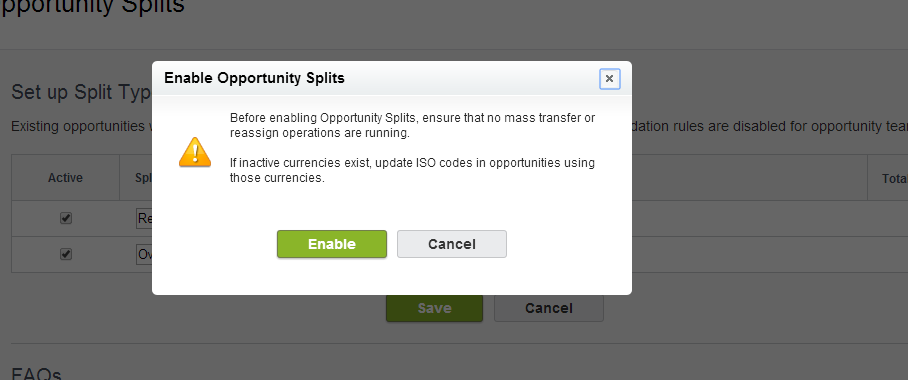Click the Cancel button next to Save
The image size is (908, 380).
548,308
